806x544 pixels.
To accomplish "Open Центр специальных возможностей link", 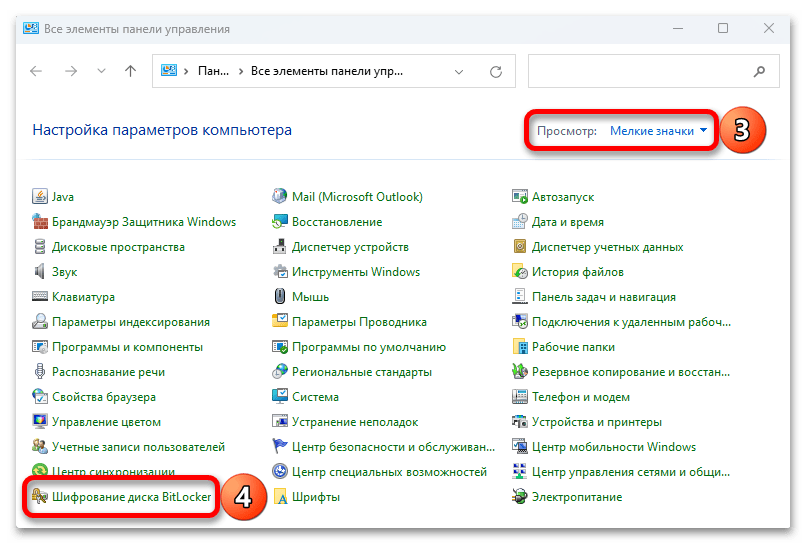I will pos(389,472).
